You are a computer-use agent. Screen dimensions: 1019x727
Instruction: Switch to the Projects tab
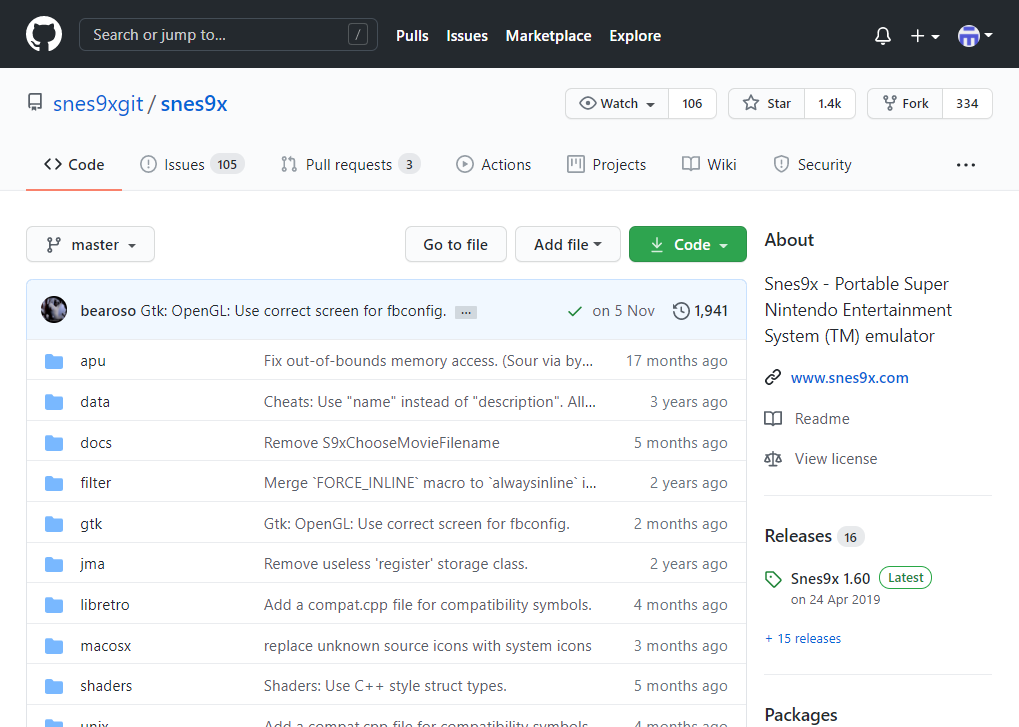pos(606,165)
